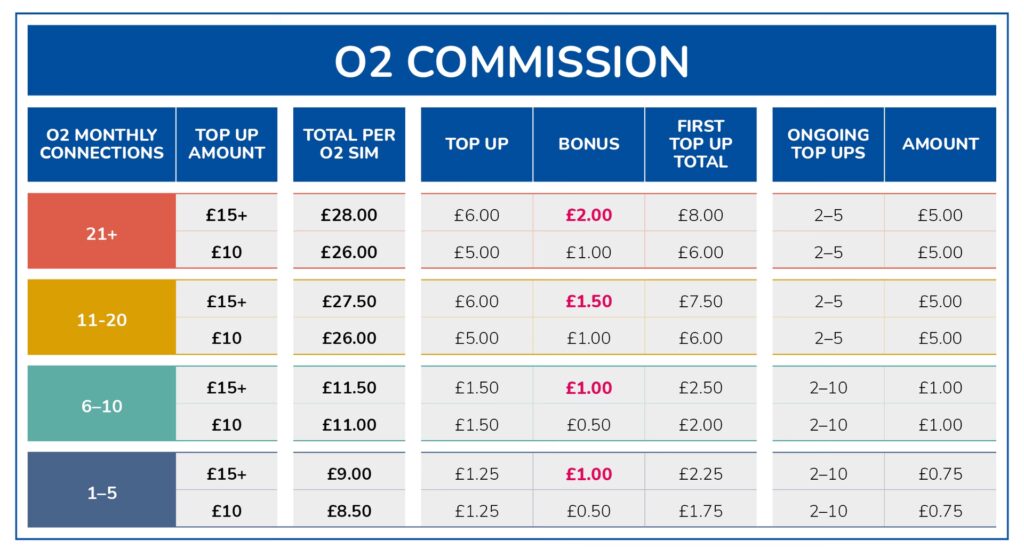Screen dimensions: 1024x556
Task: Click the £11.50 total per SIM cell
Action: tap(349, 387)
